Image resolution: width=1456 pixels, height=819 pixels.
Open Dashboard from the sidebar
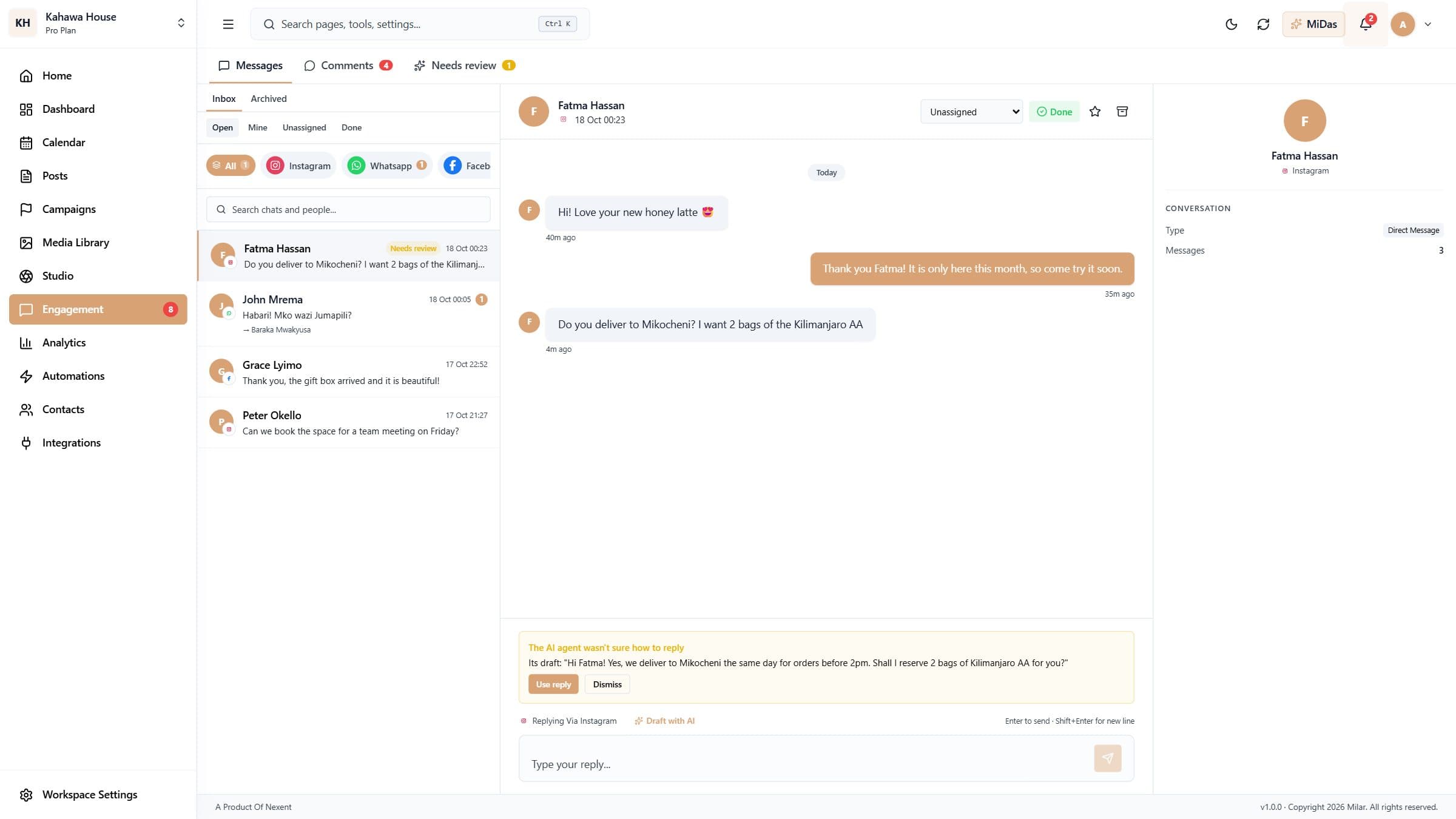[x=98, y=109]
